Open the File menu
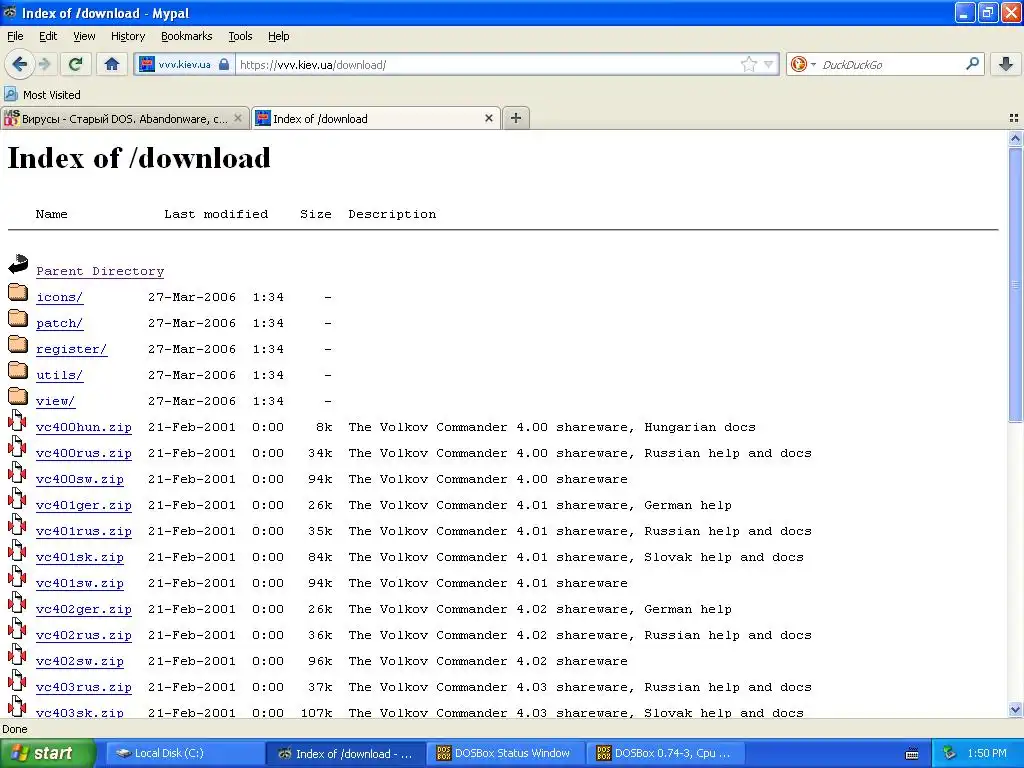The image size is (1024, 768). 15,36
